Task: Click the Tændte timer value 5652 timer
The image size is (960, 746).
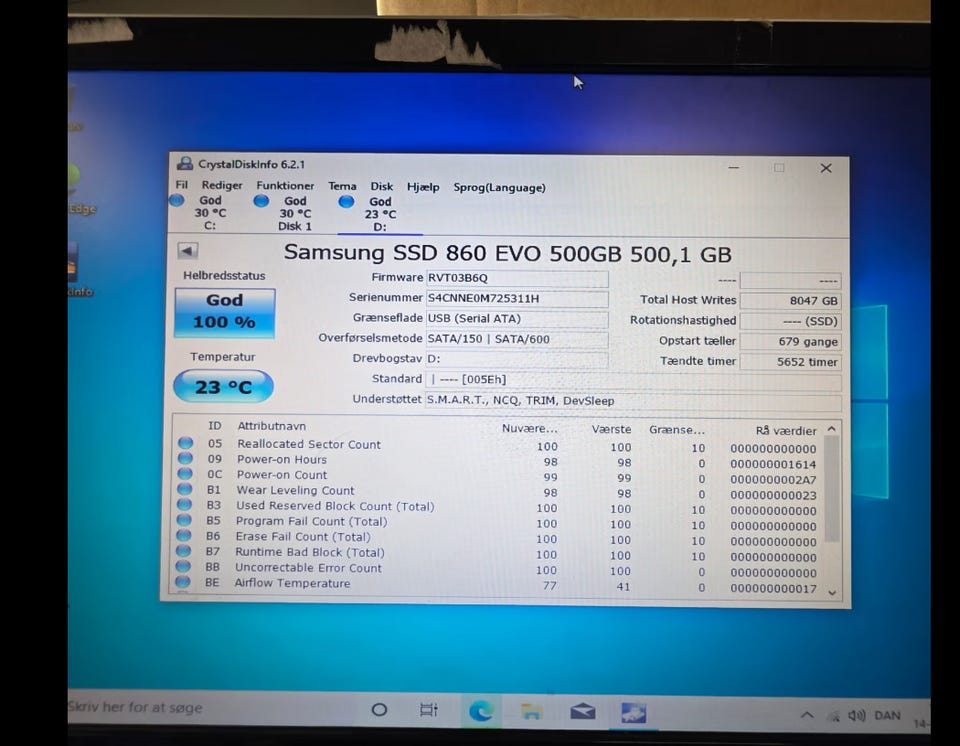Action: (x=790, y=362)
